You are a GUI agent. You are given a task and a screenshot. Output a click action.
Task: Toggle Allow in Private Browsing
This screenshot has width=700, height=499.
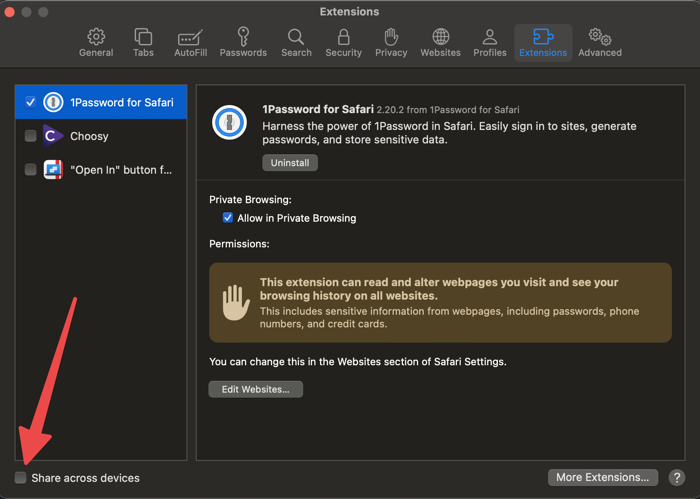228,218
